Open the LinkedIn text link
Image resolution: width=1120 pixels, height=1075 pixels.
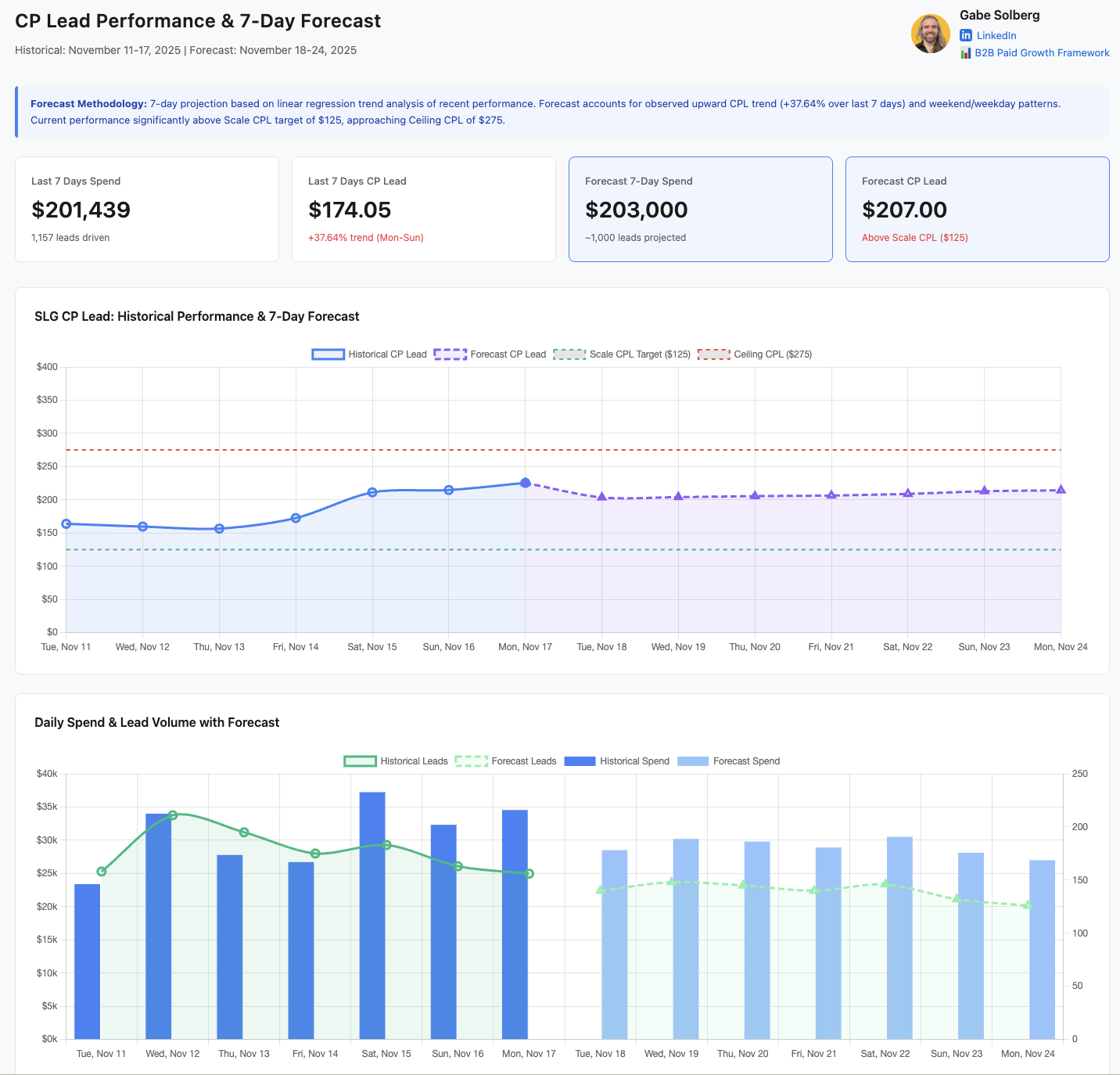point(996,35)
